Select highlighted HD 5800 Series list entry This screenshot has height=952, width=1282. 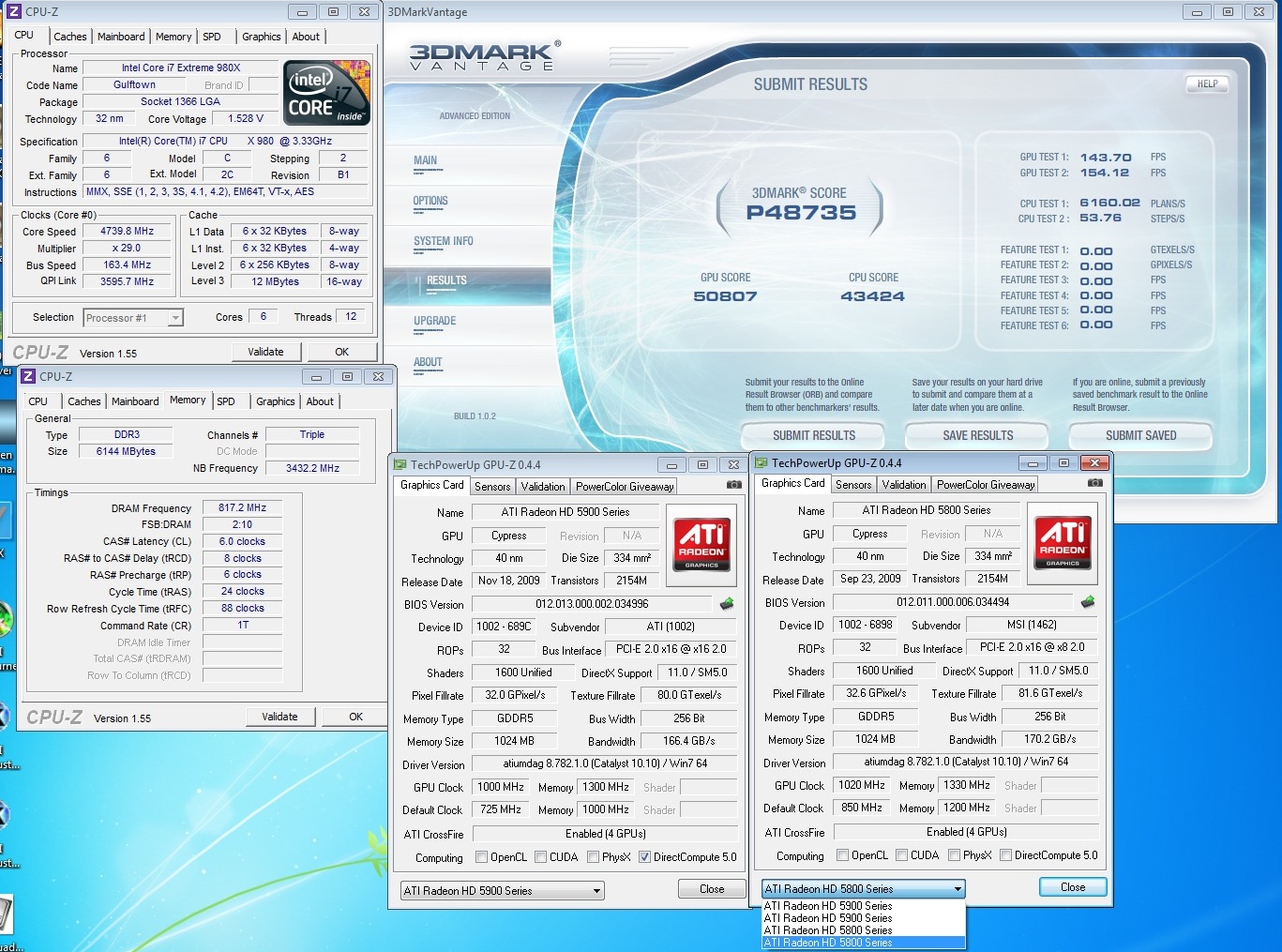point(863,943)
